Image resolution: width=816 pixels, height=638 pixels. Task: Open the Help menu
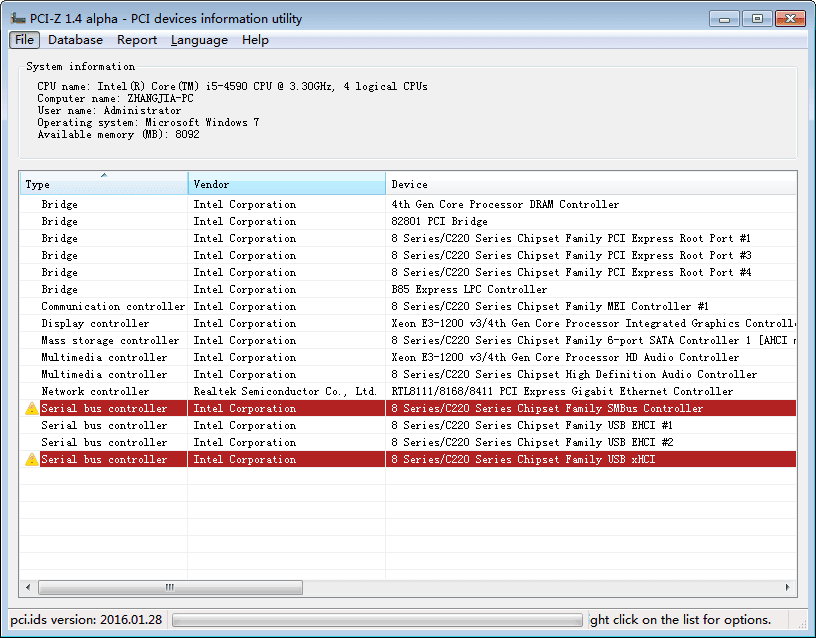pyautogui.click(x=255, y=40)
